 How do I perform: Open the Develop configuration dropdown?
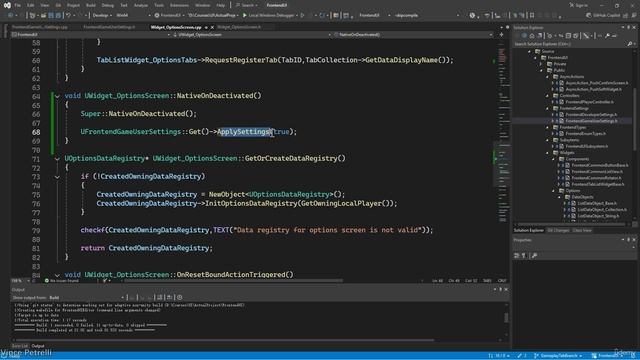[x=101, y=15]
